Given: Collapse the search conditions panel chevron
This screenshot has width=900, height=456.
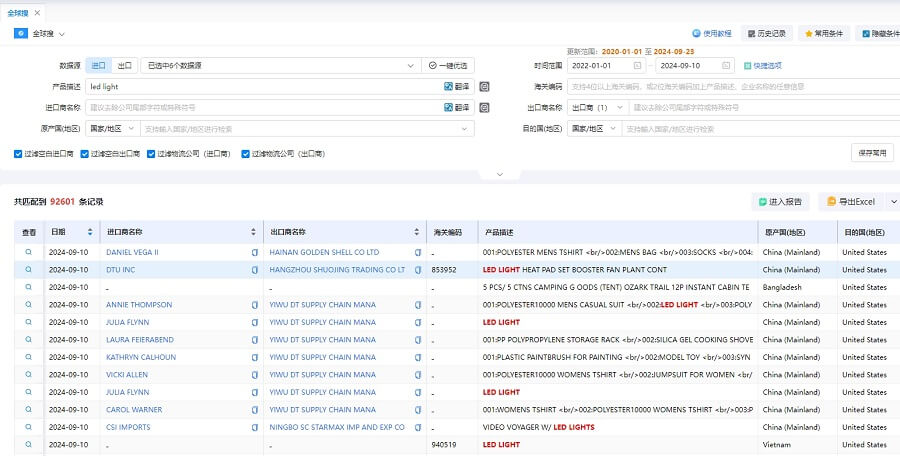Looking at the screenshot, I should click(x=499, y=174).
